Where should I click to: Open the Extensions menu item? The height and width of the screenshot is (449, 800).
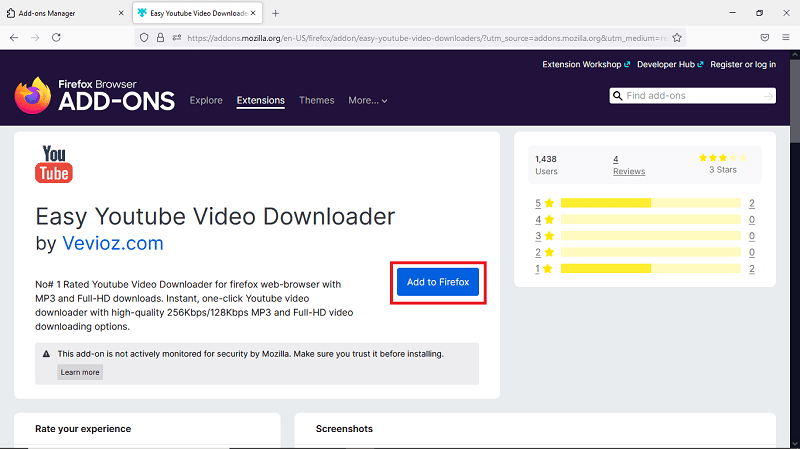click(261, 101)
